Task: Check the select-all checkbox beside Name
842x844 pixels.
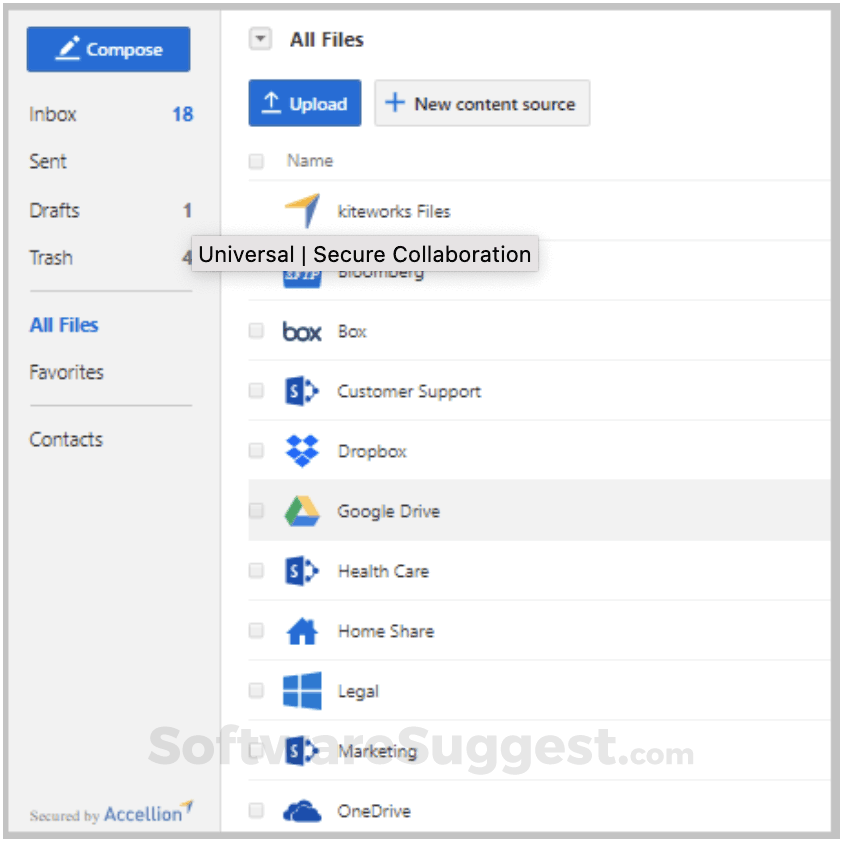Action: pos(256,161)
